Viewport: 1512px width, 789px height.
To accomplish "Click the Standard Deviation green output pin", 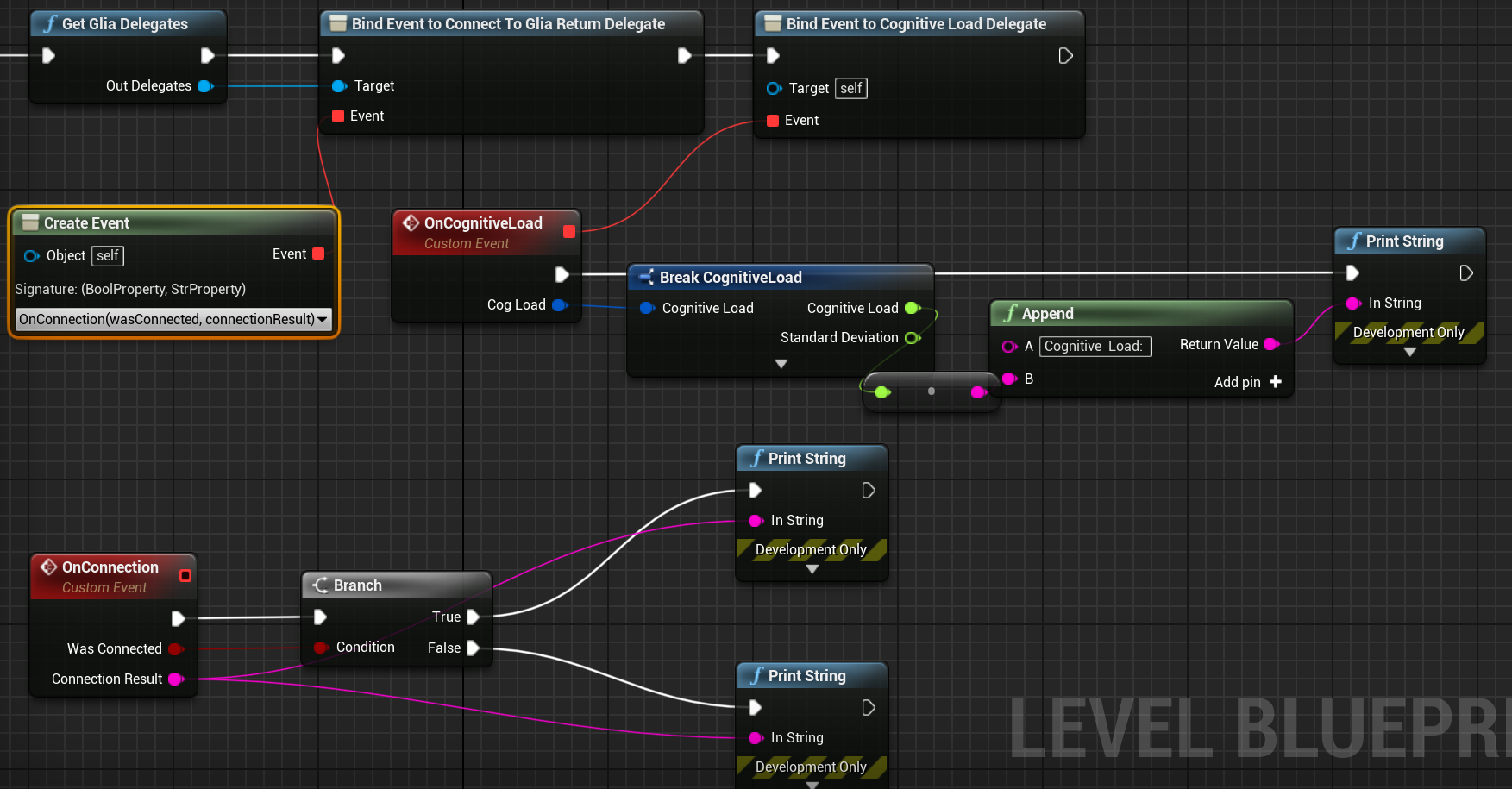I will (x=912, y=338).
